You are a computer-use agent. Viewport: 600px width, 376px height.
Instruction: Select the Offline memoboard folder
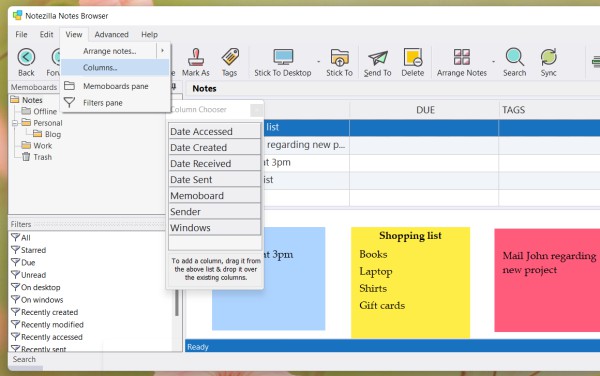(39, 111)
